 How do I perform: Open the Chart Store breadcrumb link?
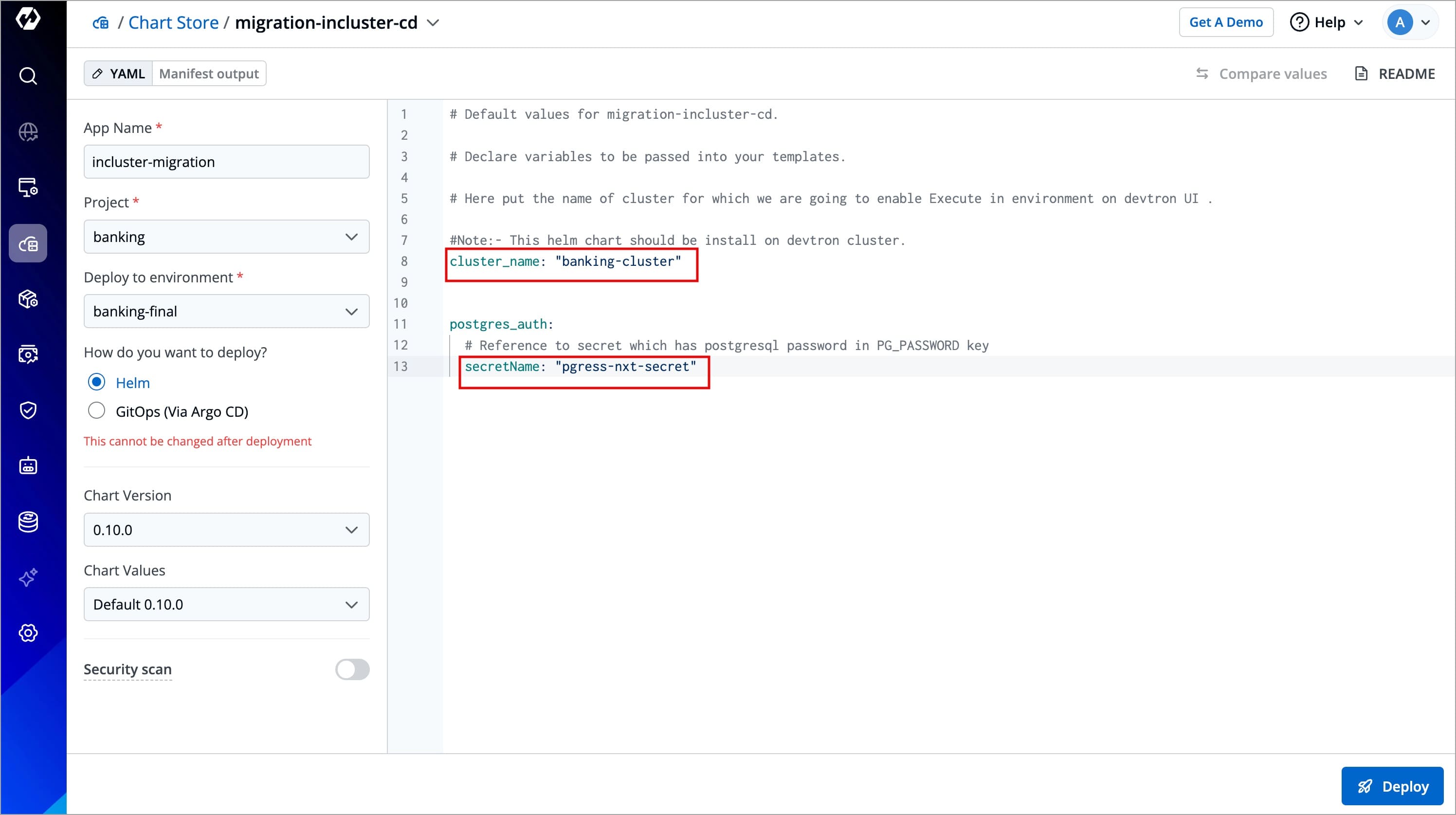(173, 22)
